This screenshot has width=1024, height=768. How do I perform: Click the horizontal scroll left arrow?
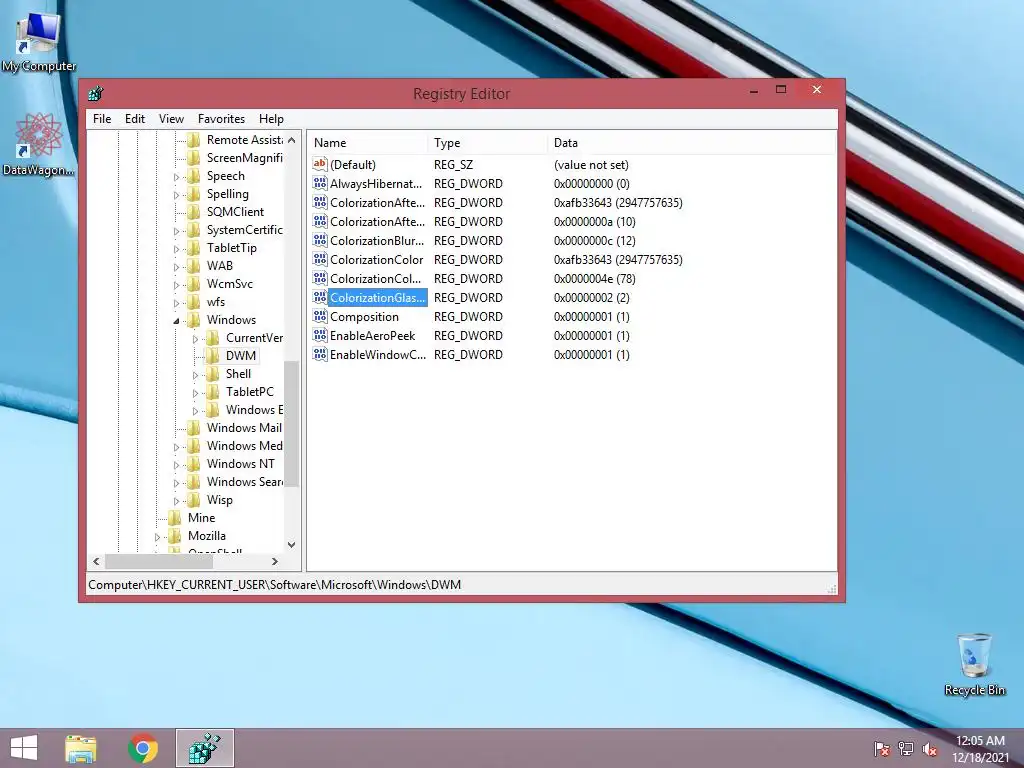pyautogui.click(x=96, y=561)
